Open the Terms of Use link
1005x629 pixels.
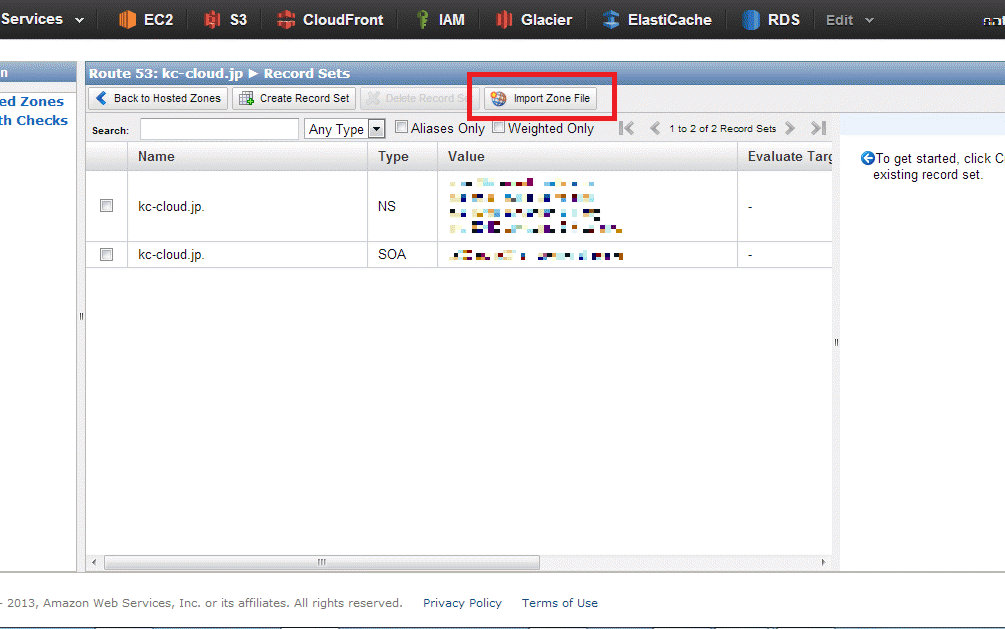point(560,603)
